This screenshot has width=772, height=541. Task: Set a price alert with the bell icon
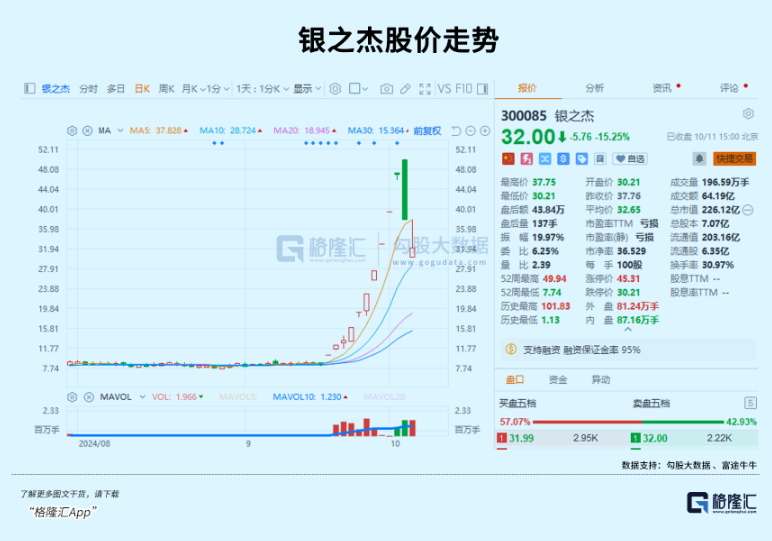point(699,159)
